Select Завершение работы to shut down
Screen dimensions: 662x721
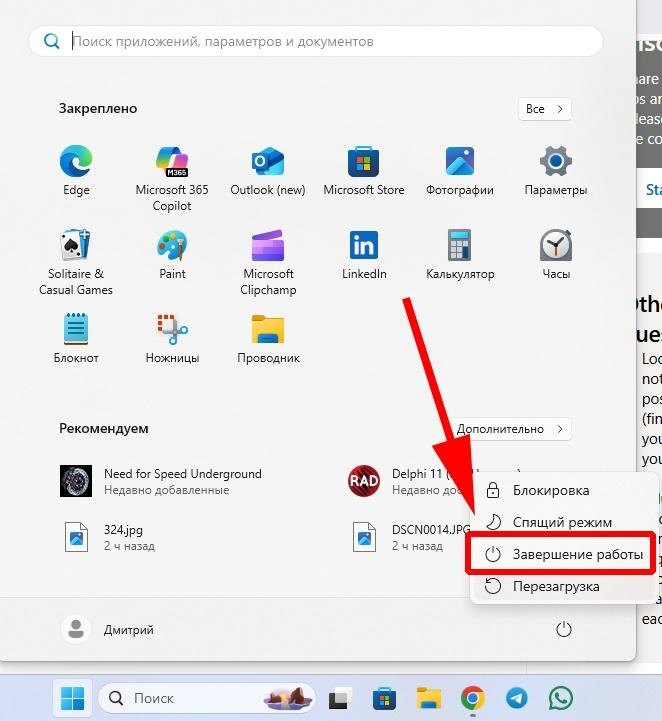563,555
